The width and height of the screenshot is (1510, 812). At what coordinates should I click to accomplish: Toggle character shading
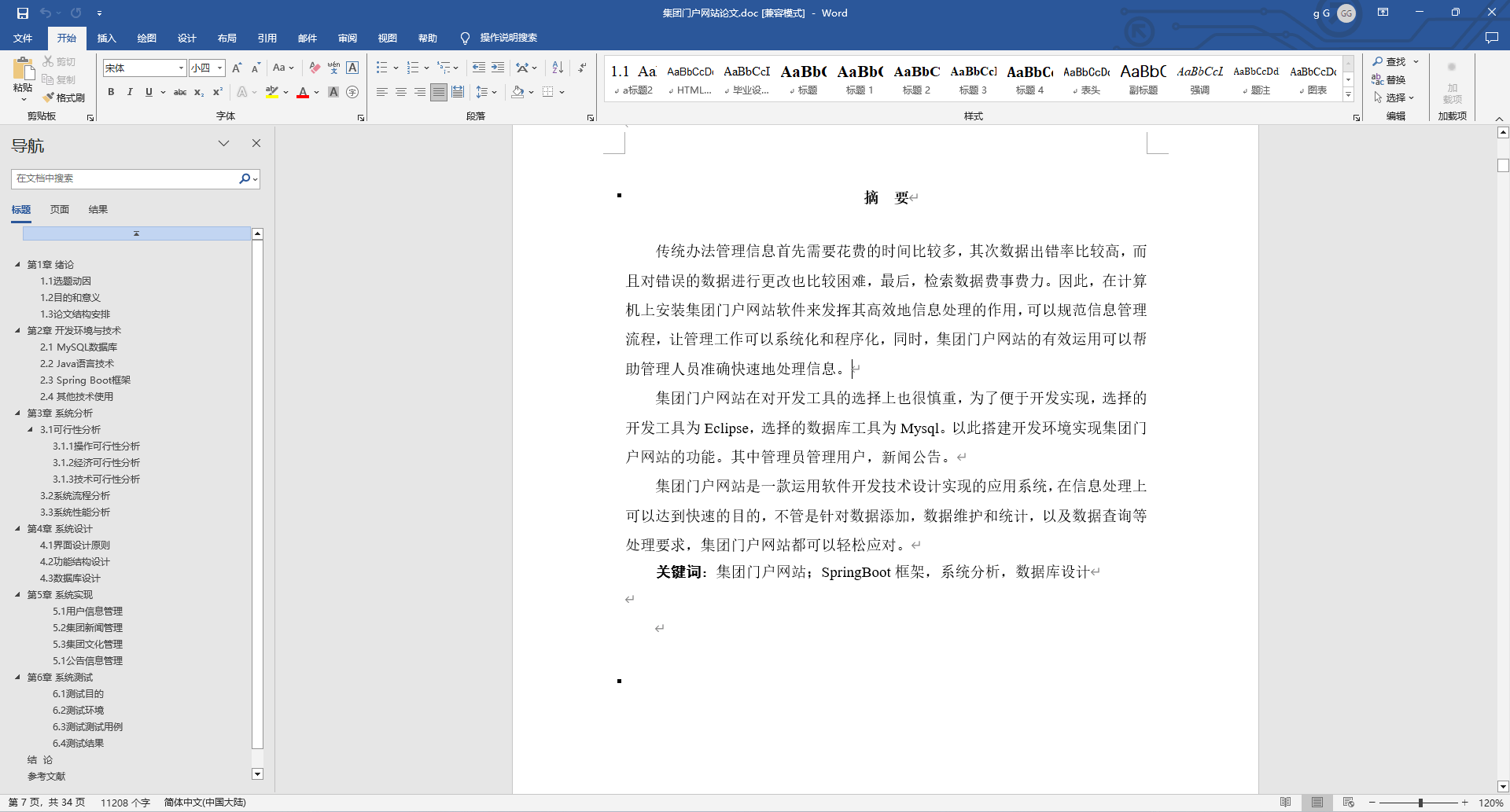[x=333, y=92]
